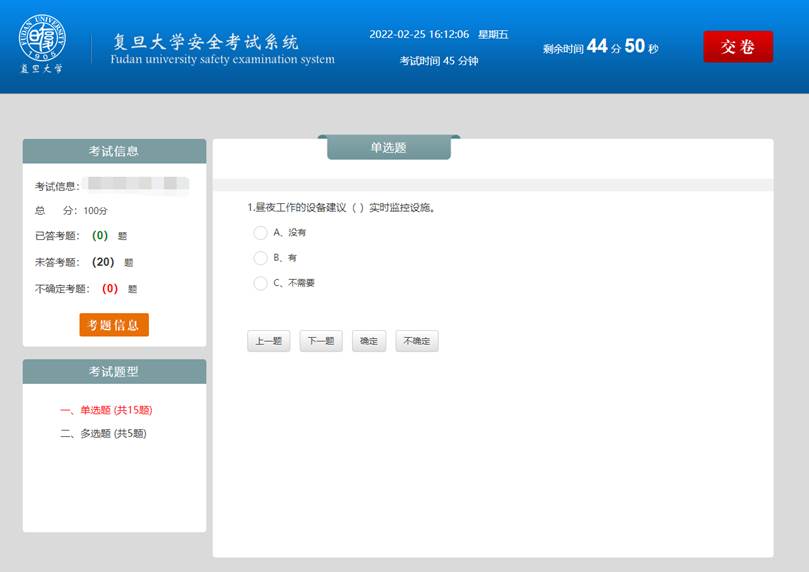Choose radio option C、不需要

tap(260, 283)
